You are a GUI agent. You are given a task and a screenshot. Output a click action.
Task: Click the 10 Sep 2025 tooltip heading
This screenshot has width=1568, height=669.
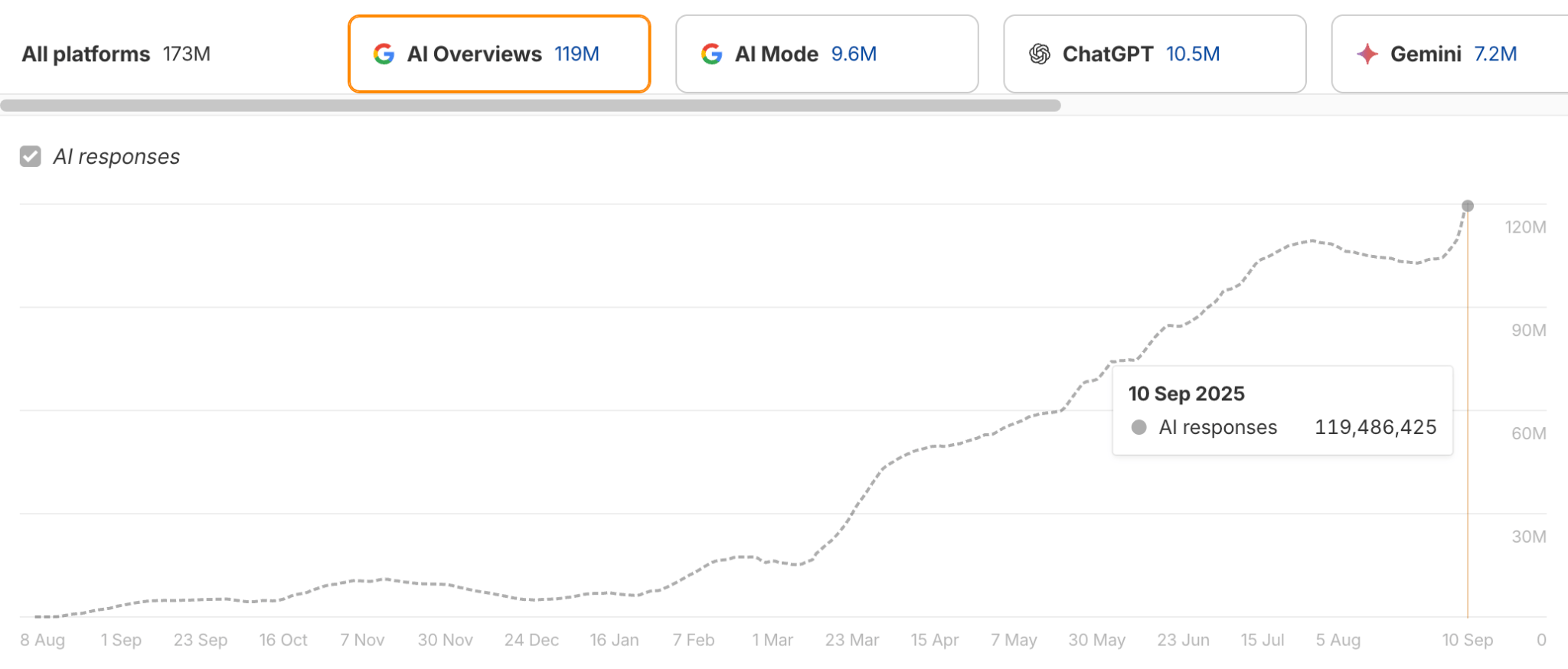(1186, 393)
